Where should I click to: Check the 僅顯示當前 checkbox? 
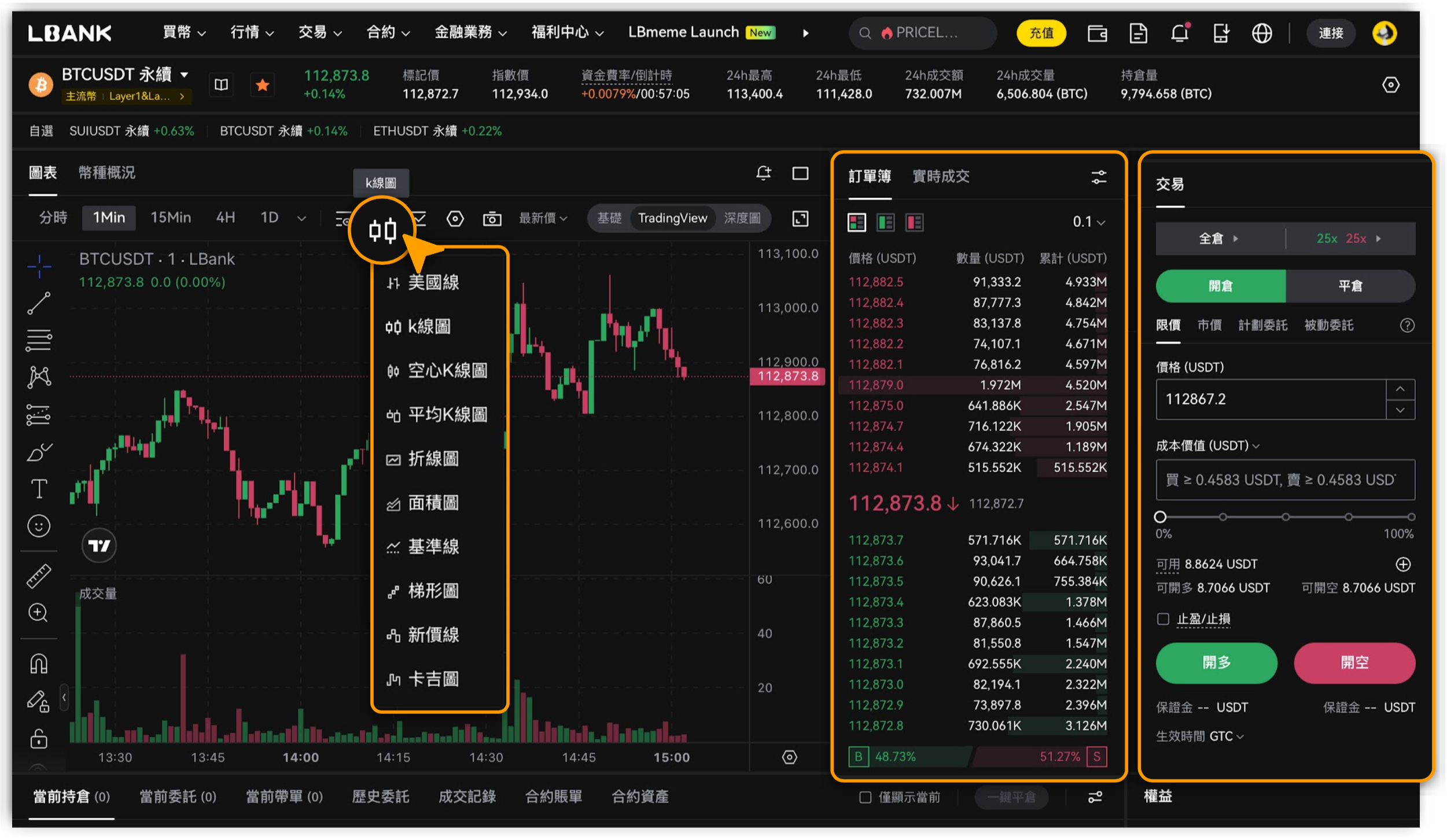pos(866,797)
